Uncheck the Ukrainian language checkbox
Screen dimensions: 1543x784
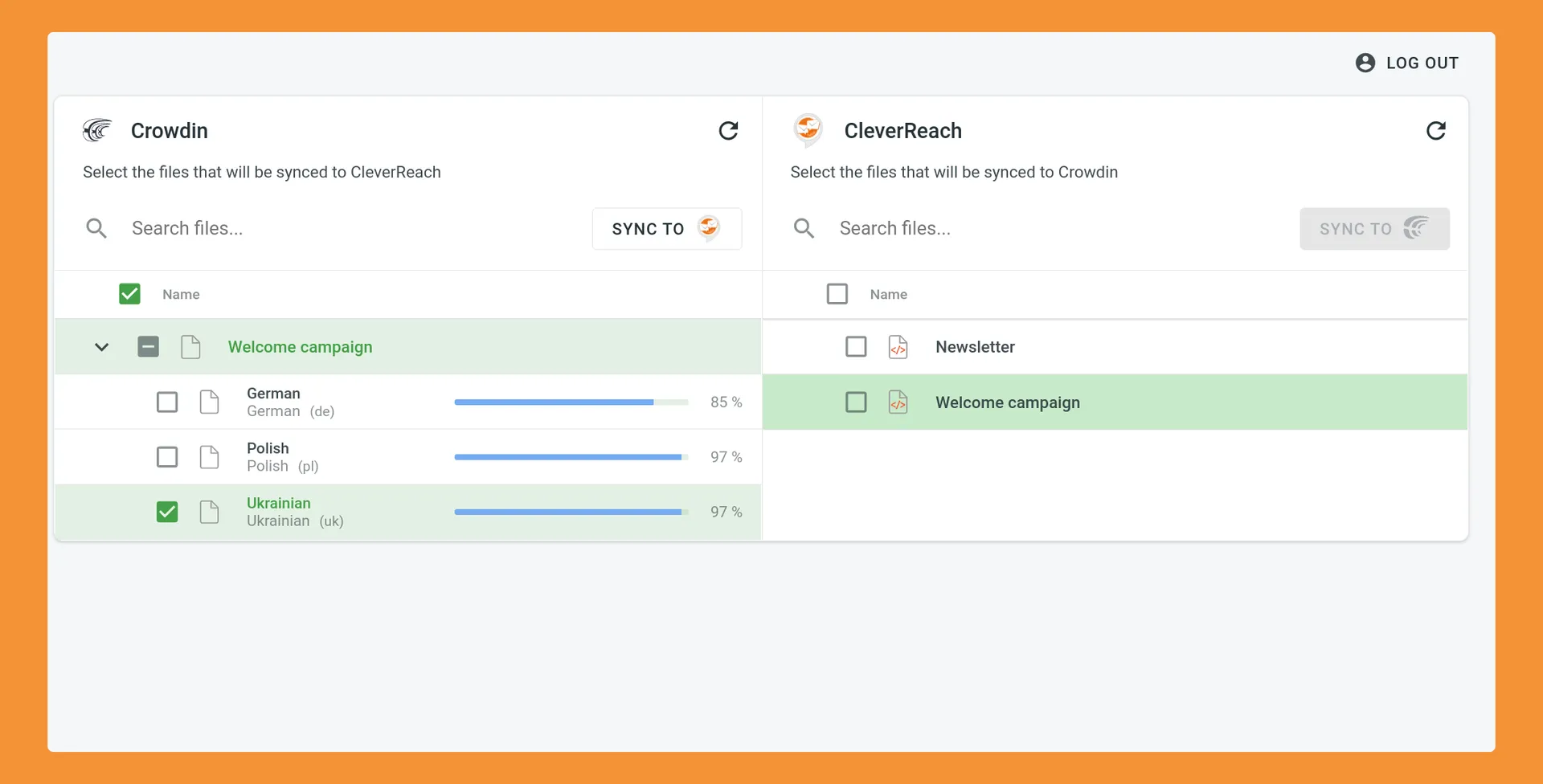[167, 512]
